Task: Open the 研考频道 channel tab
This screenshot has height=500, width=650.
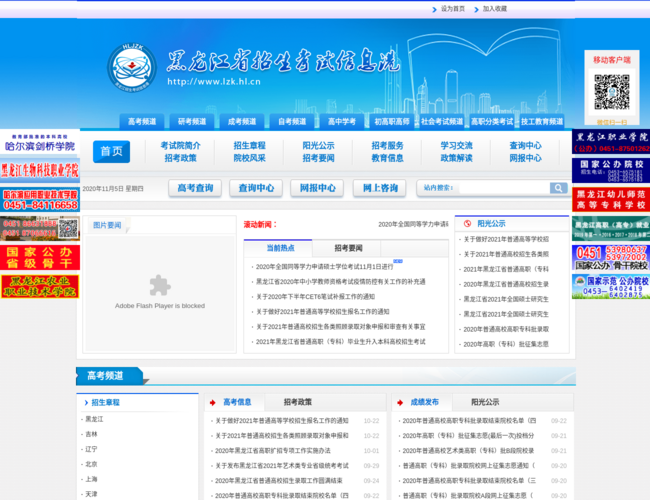Action: pyautogui.click(x=192, y=121)
